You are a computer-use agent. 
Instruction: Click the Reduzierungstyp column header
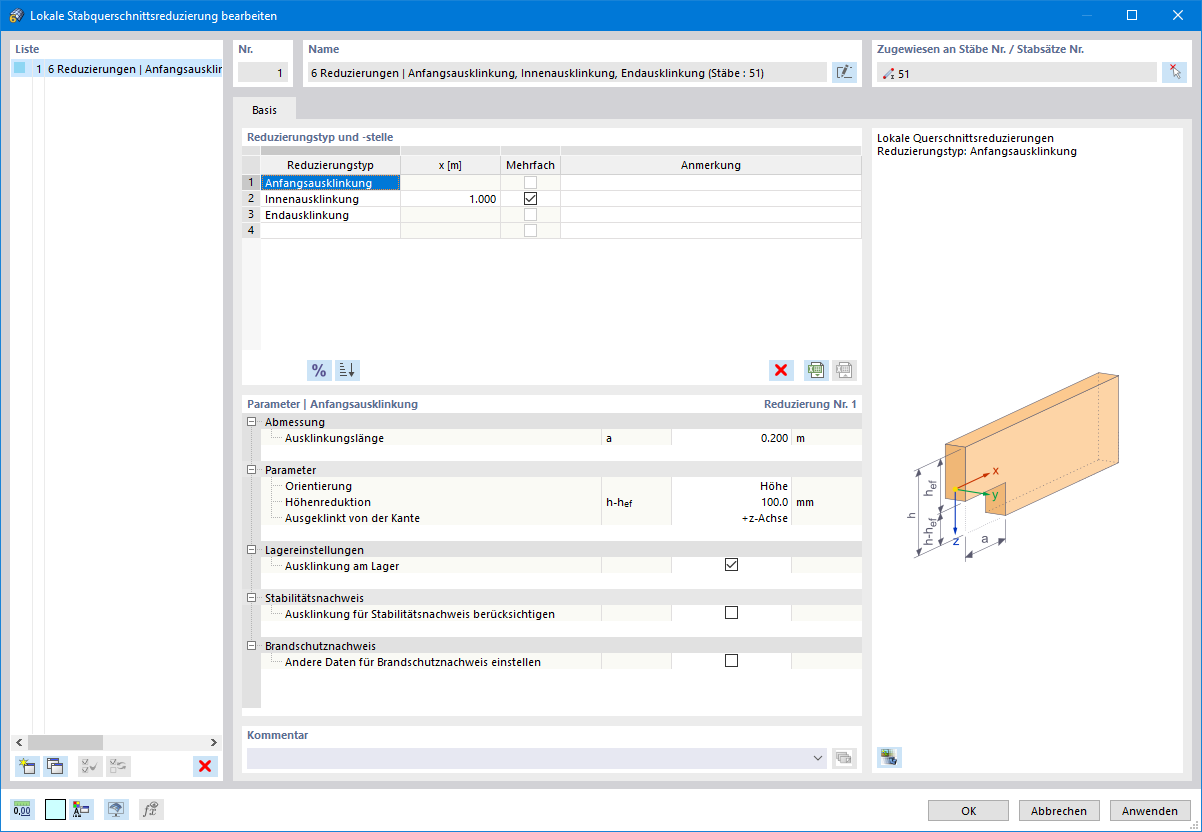(330, 165)
